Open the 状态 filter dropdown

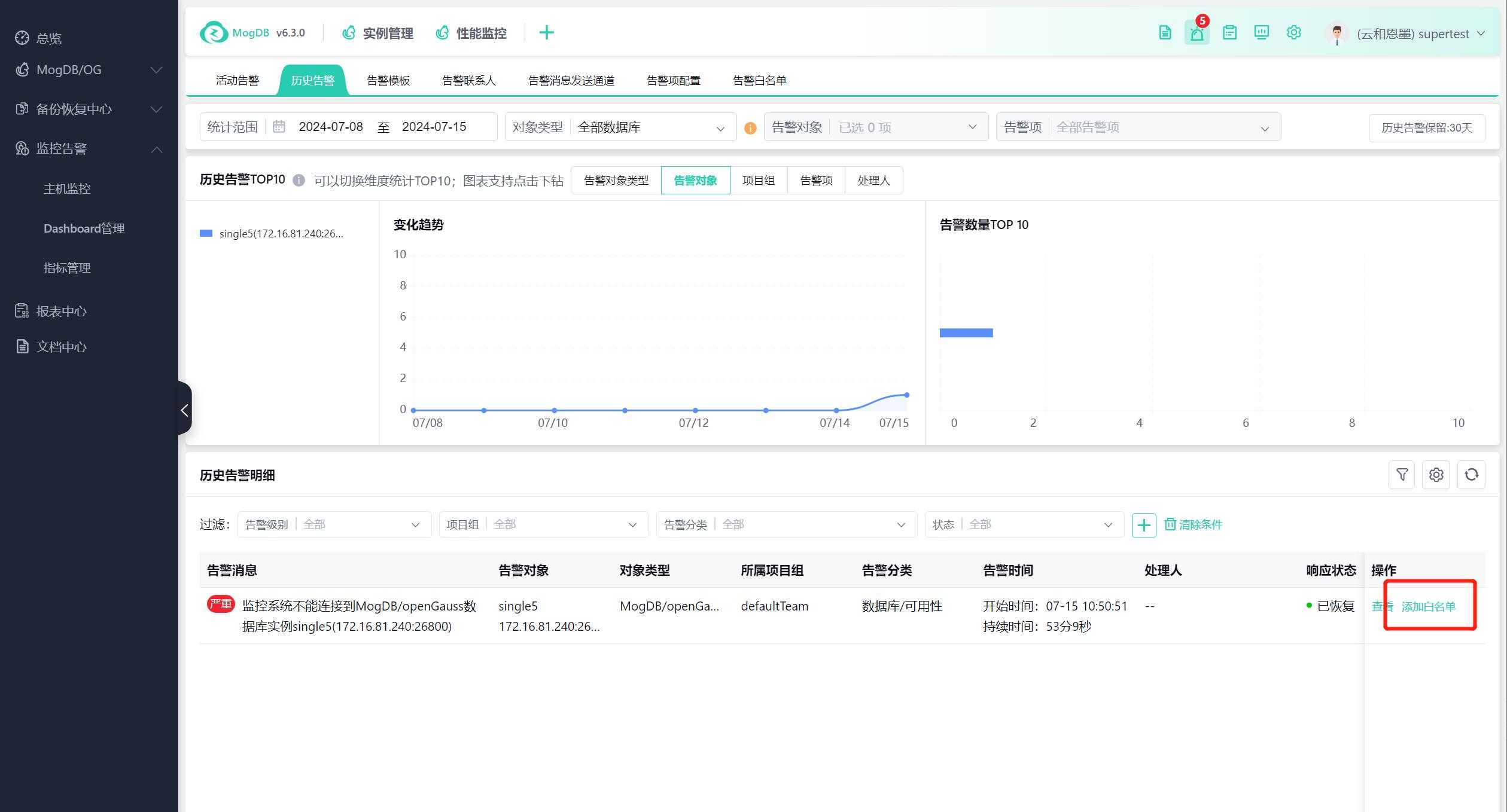point(1024,524)
